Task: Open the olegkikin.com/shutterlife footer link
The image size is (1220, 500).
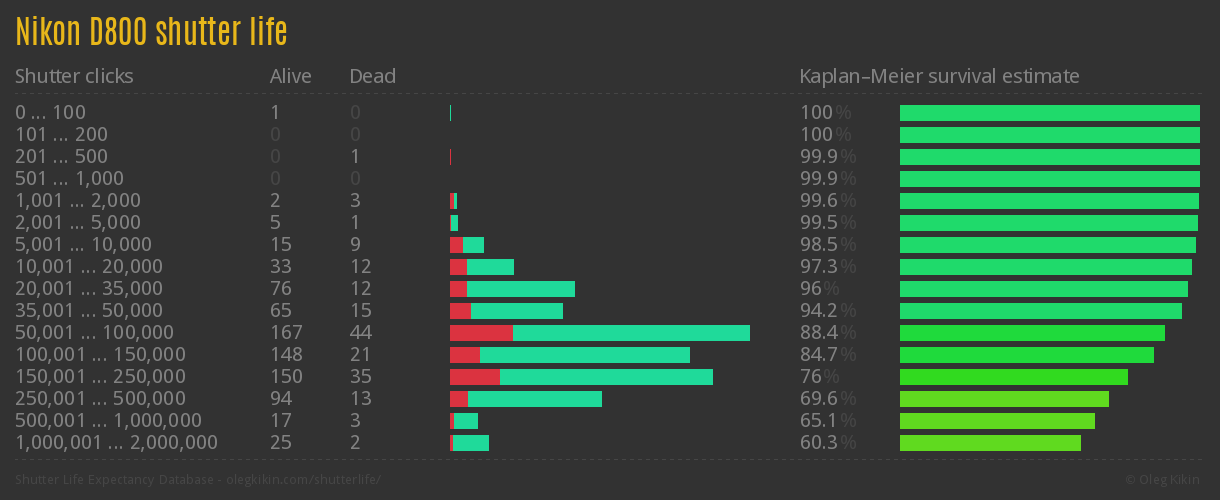Action: point(303,480)
